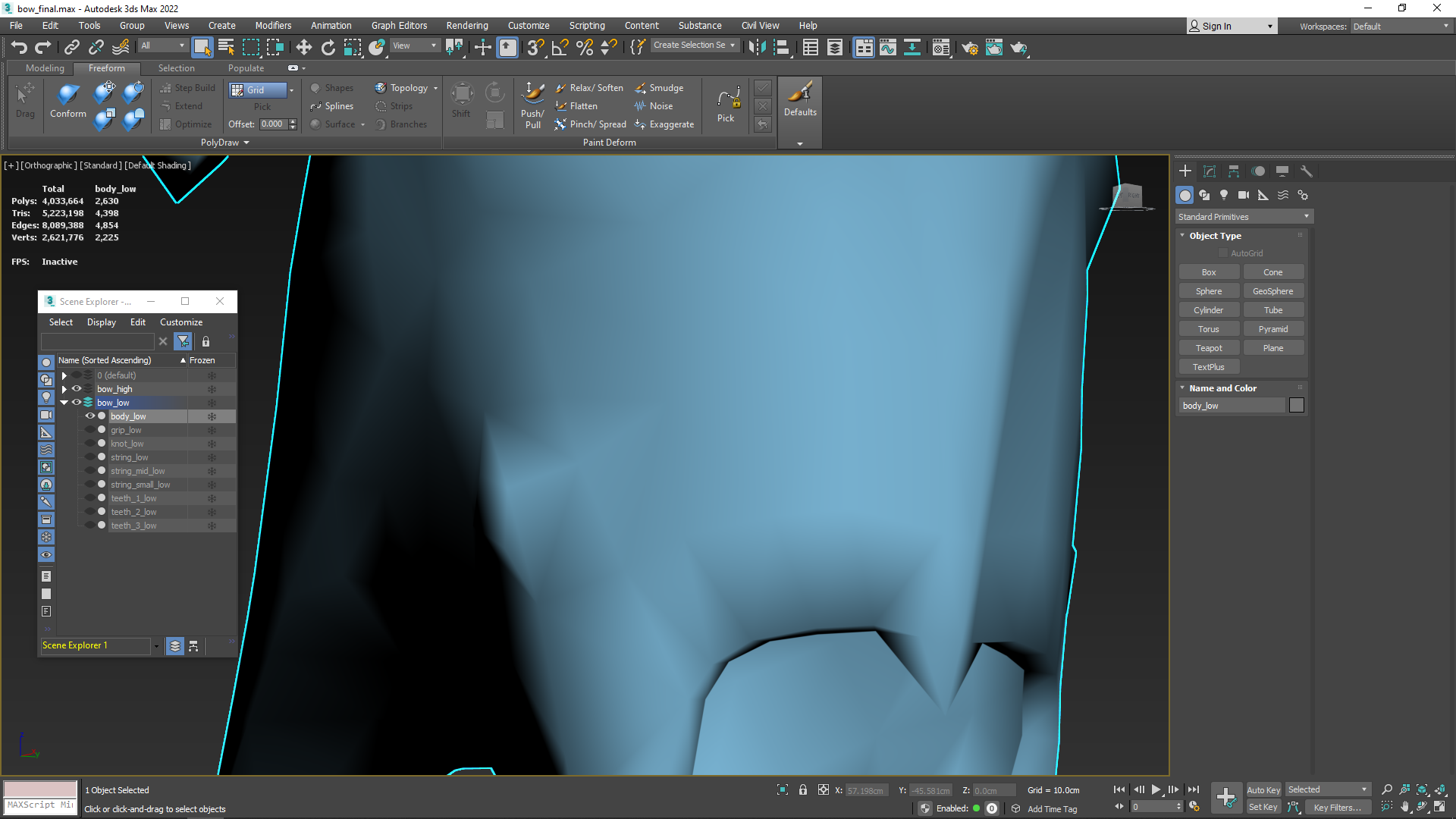1456x819 pixels.
Task: Open the Utilities panel wrench icon
Action: (x=1307, y=171)
